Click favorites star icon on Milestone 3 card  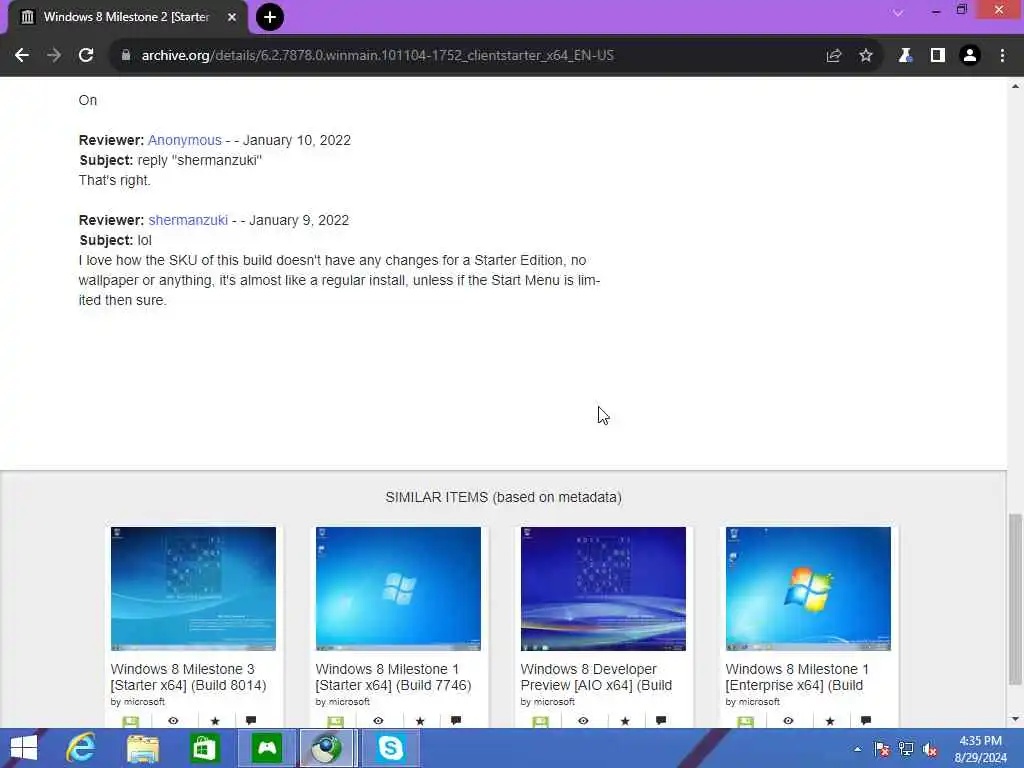click(215, 720)
